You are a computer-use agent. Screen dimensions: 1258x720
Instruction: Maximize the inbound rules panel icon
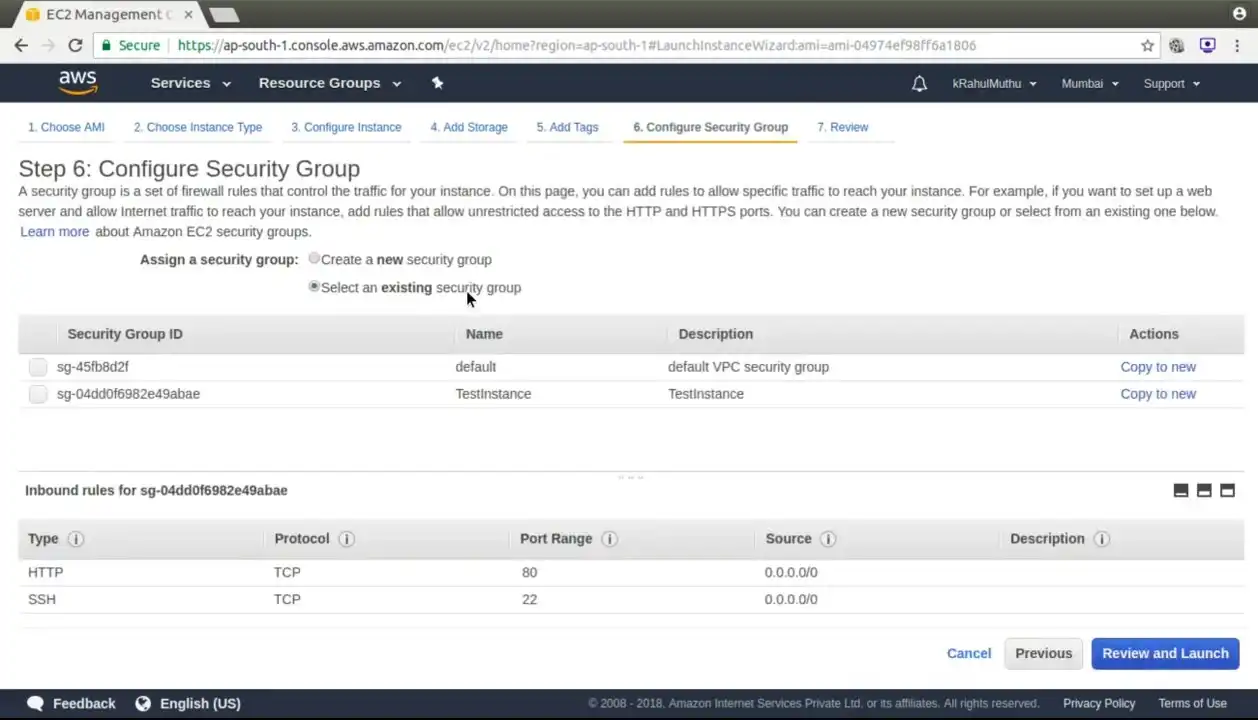tap(1227, 490)
